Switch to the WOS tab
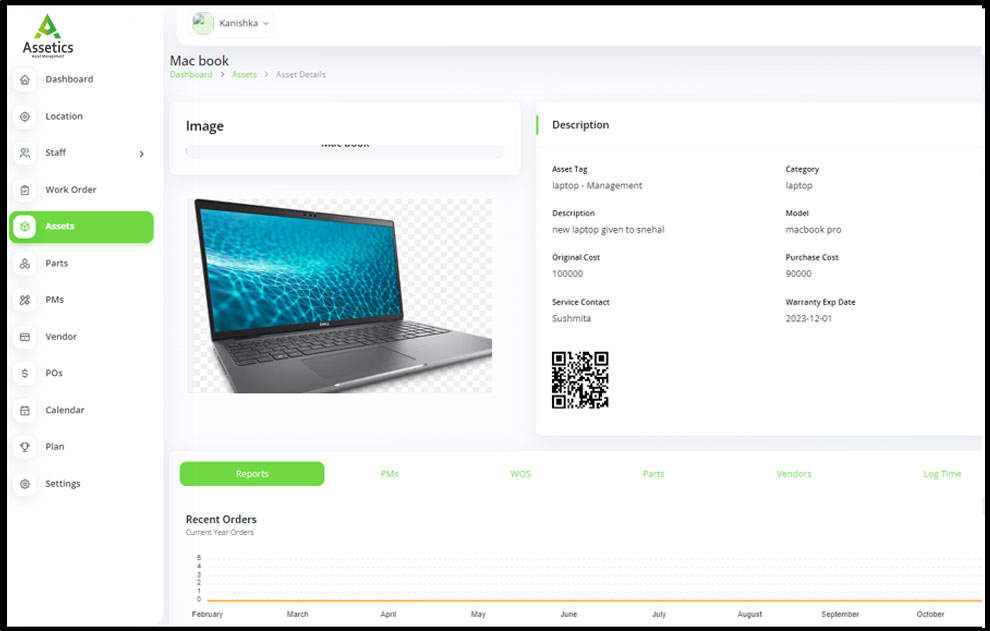The width and height of the screenshot is (990, 631). pyautogui.click(x=520, y=474)
